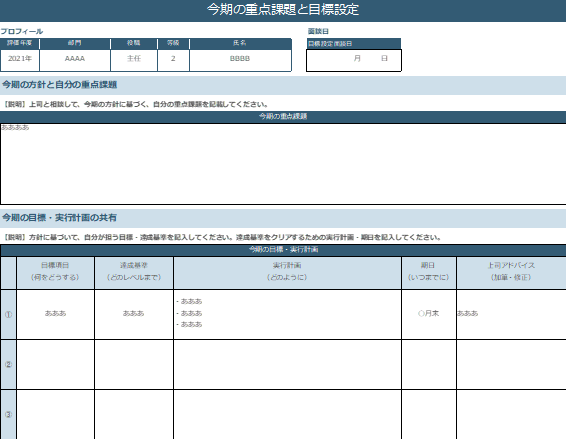Select row ② number cell
The image size is (567, 440).
8,364
